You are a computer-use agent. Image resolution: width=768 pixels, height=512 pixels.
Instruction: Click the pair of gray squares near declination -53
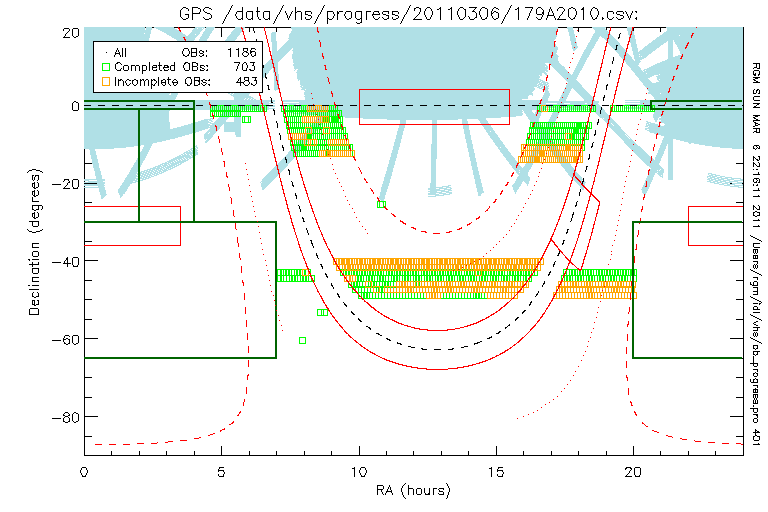(x=322, y=312)
